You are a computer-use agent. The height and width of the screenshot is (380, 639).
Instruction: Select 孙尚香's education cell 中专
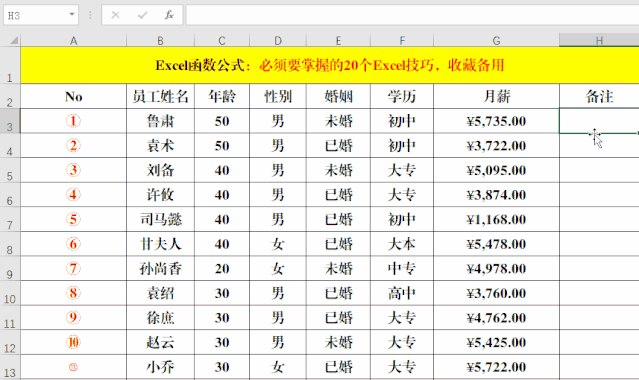pos(402,268)
